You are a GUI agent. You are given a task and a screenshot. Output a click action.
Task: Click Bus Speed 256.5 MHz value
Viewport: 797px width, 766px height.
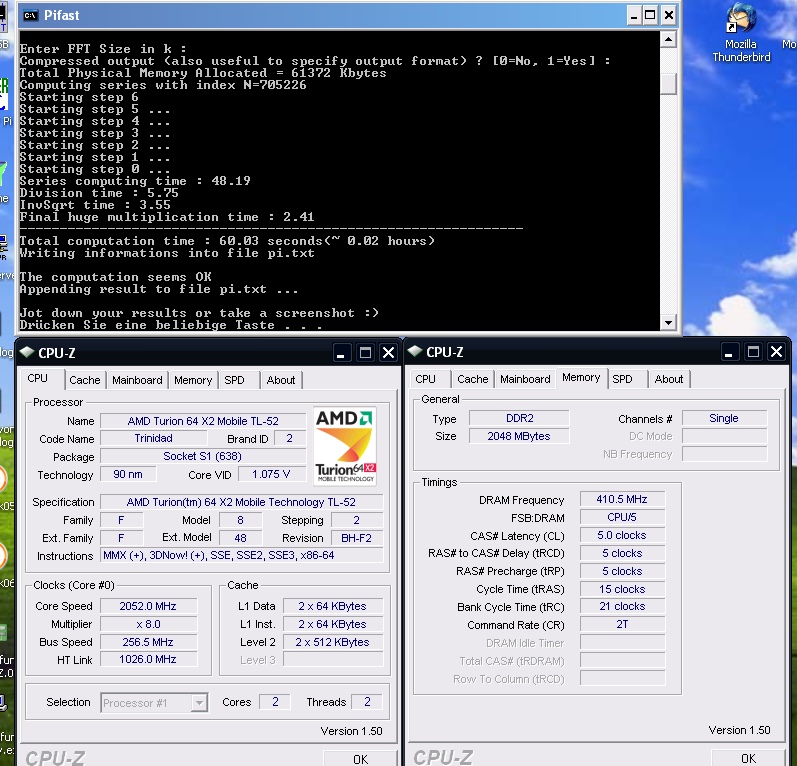[148, 642]
